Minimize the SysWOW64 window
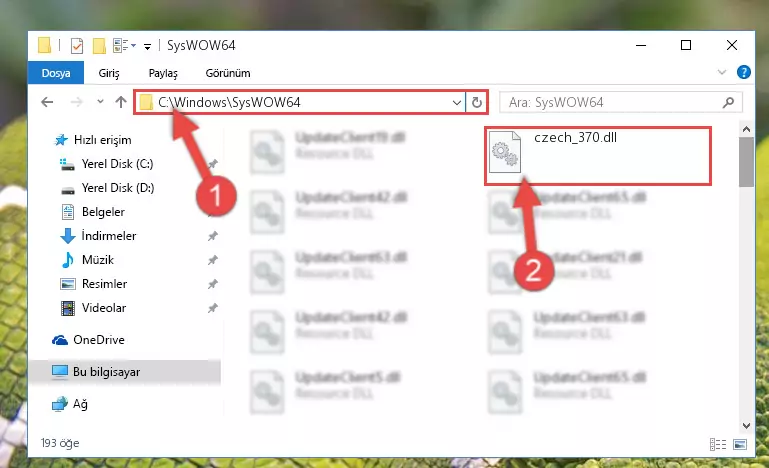The width and height of the screenshot is (769, 468). (x=641, y=46)
